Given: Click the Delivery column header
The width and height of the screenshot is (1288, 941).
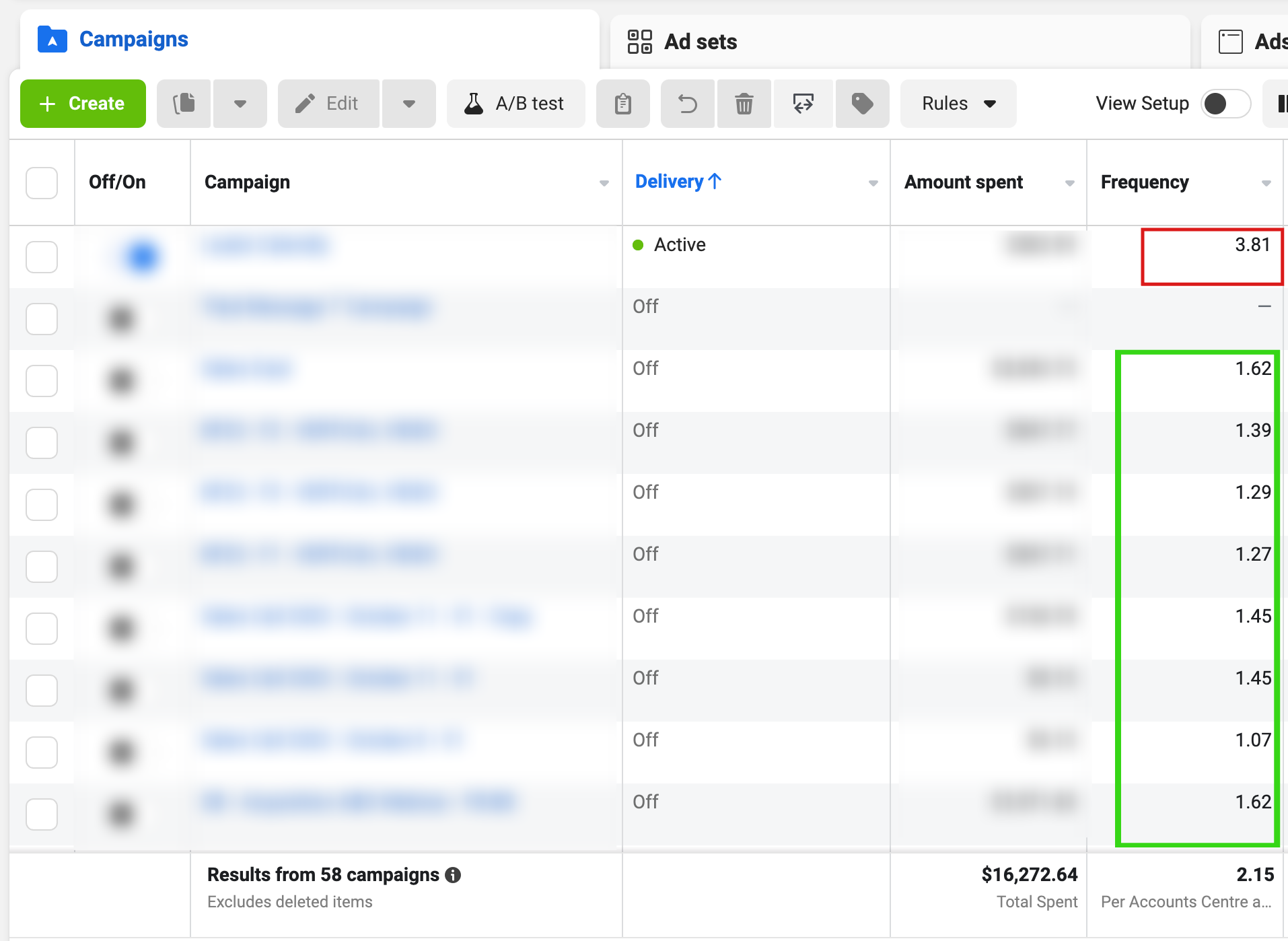Looking at the screenshot, I should tap(669, 182).
